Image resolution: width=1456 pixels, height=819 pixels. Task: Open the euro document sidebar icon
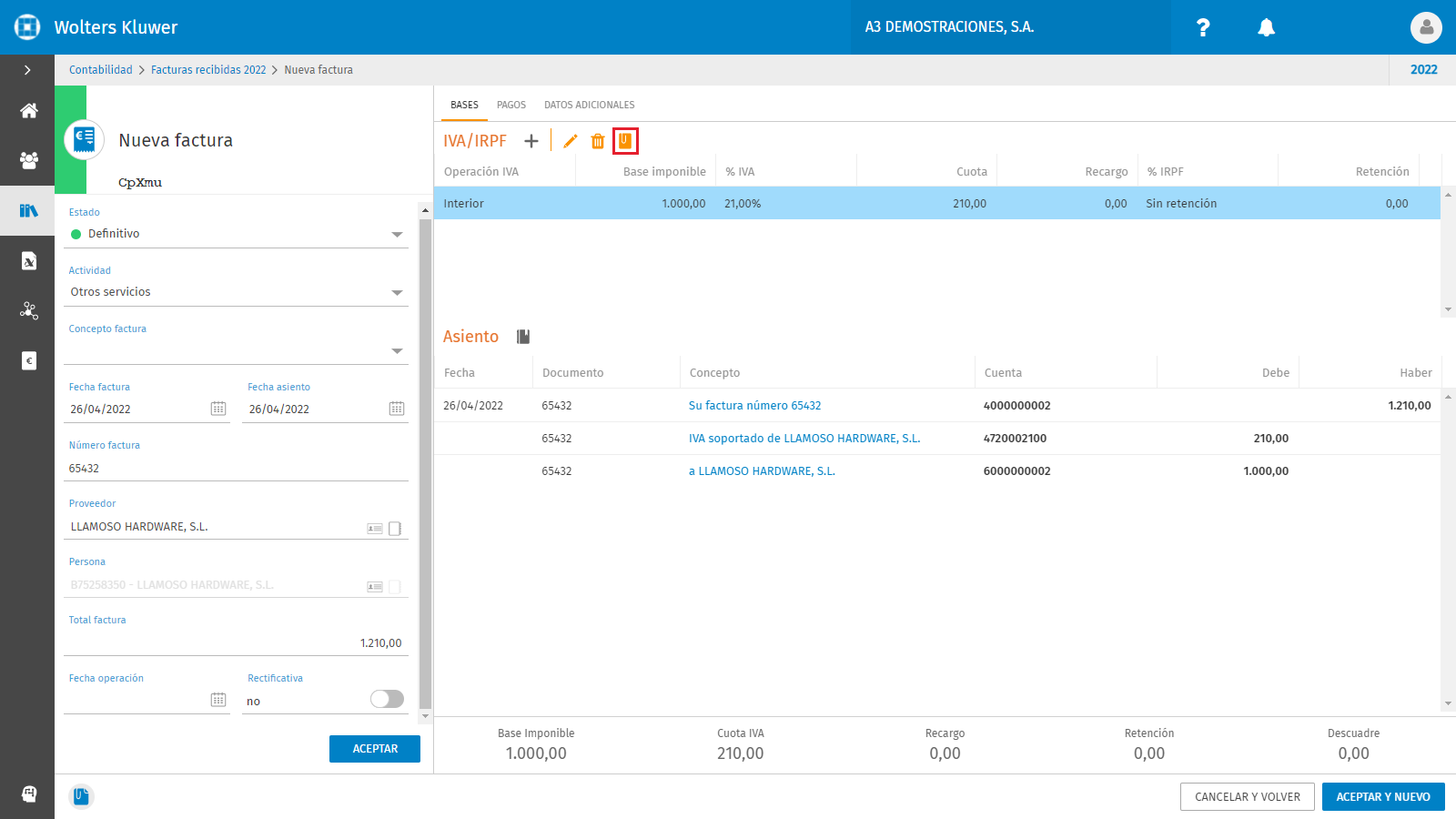pos(28,361)
